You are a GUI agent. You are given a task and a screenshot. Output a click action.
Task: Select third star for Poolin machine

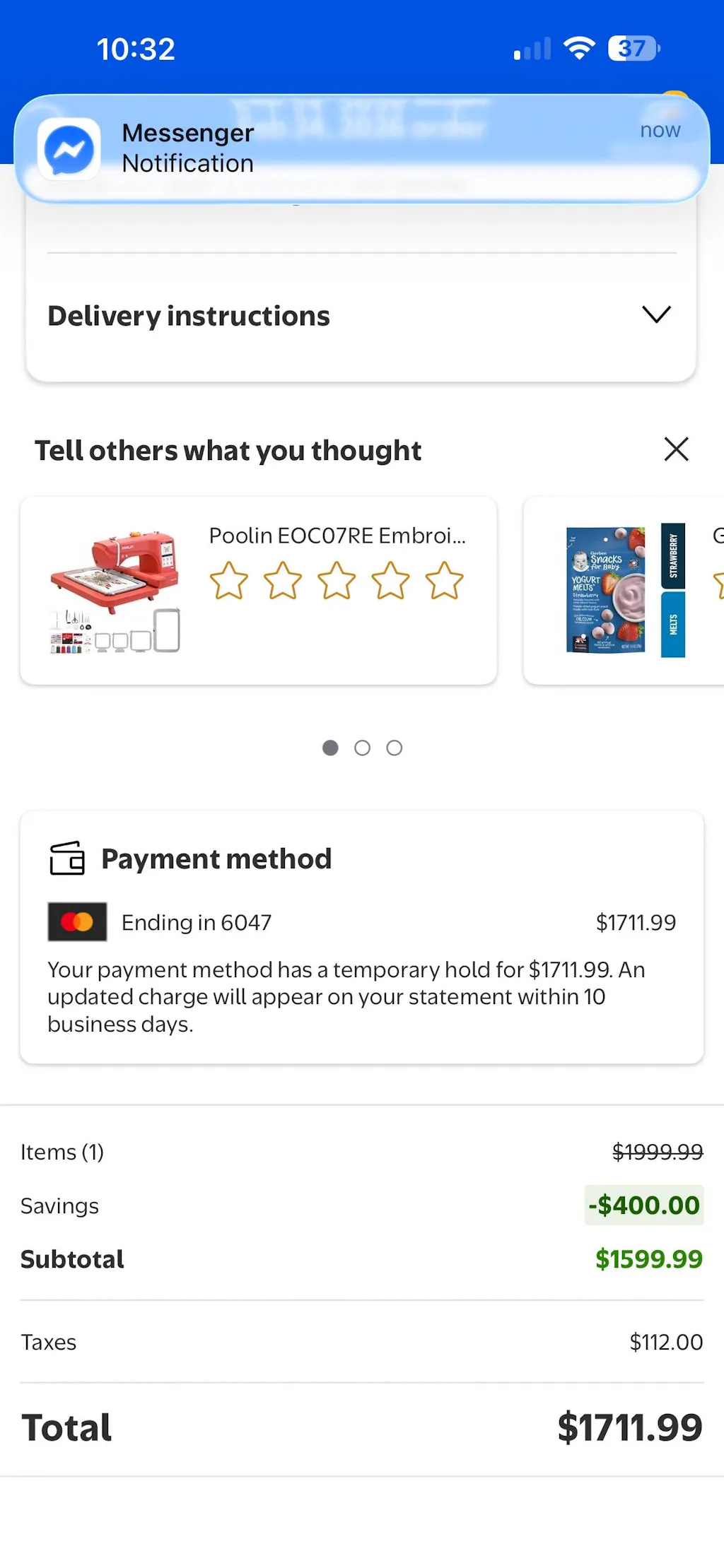click(x=337, y=581)
